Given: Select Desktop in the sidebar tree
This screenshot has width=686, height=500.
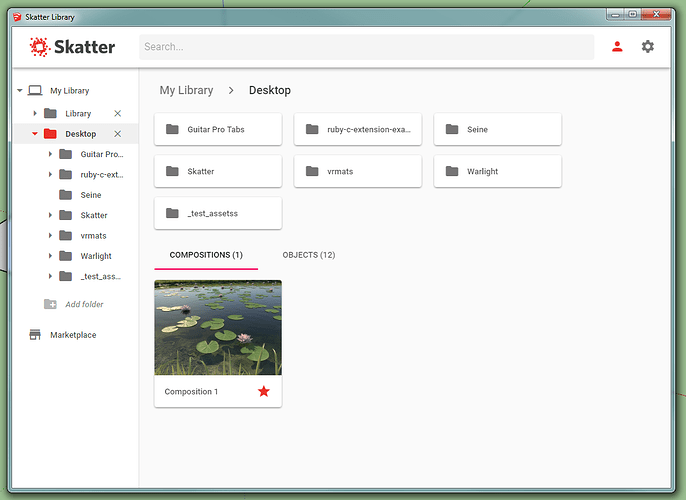Looking at the screenshot, I should [81, 134].
